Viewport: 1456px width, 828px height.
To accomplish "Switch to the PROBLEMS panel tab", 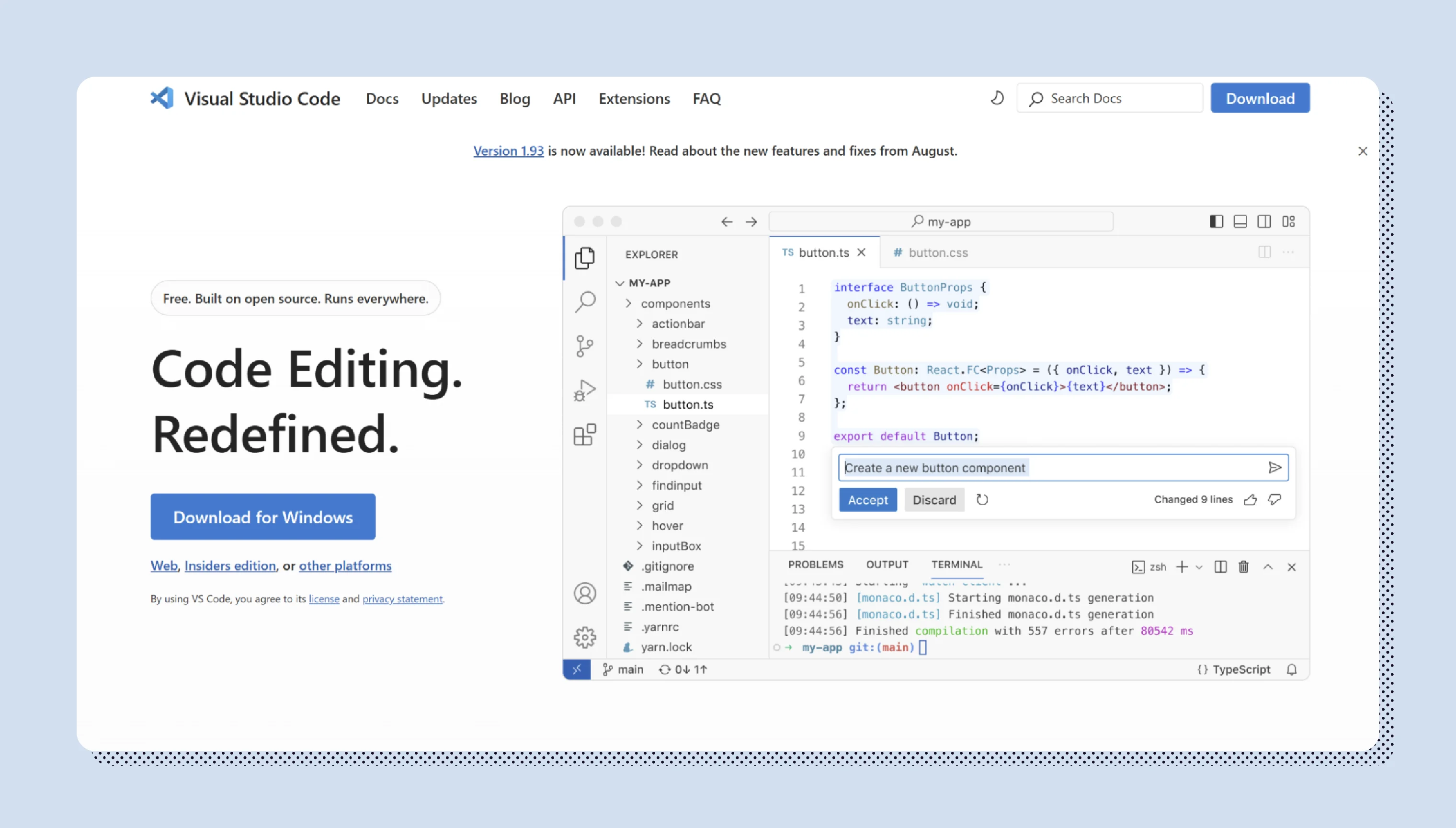I will [816, 564].
